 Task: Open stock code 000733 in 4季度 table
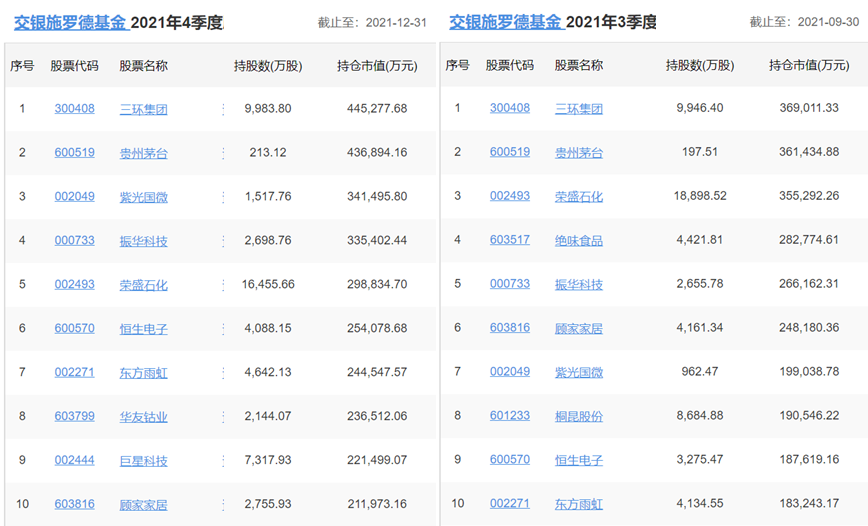75,240
